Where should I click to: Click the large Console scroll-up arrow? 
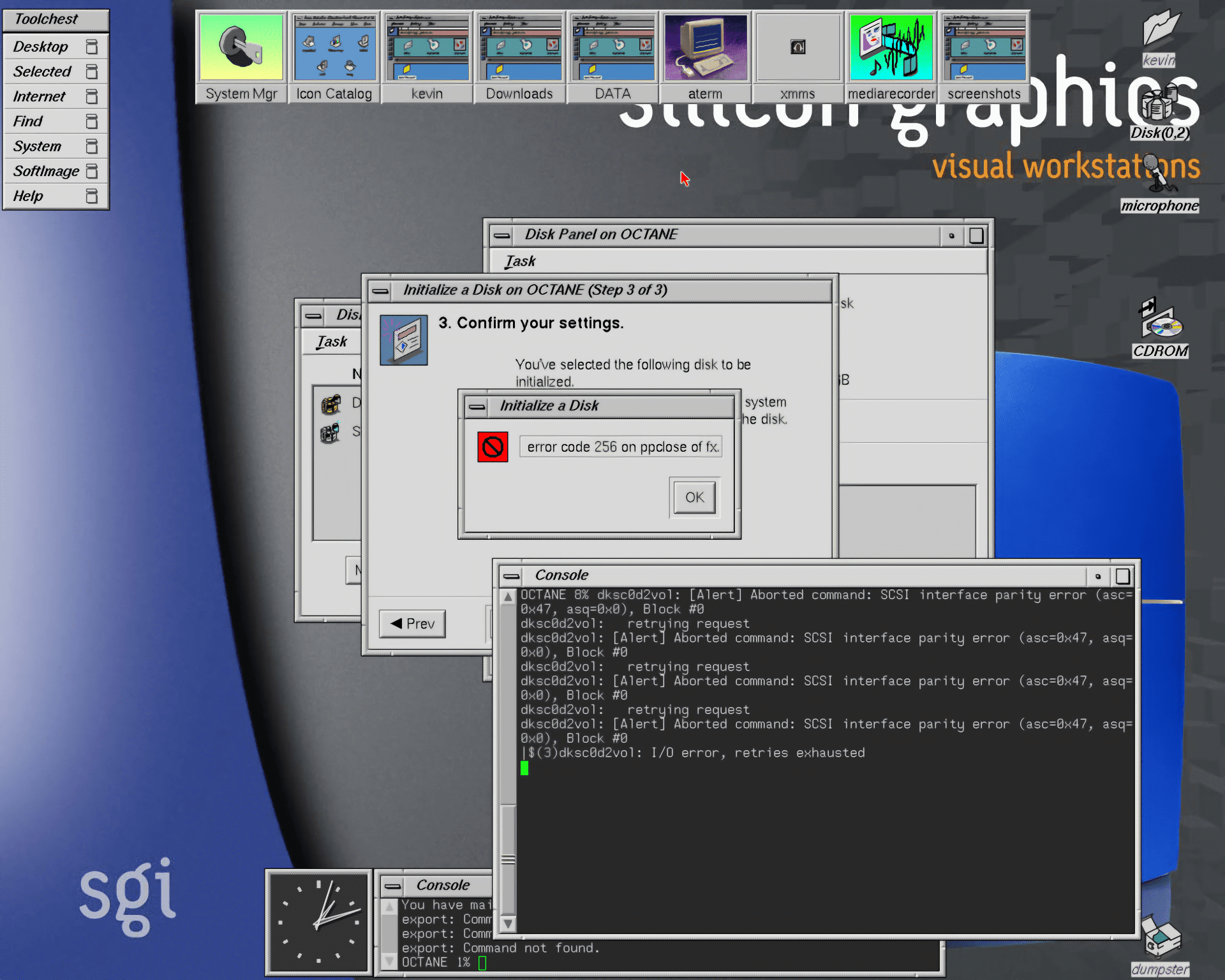point(508,597)
